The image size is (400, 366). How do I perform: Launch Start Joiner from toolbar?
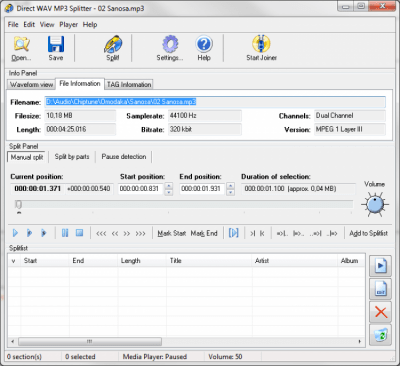pos(261,44)
